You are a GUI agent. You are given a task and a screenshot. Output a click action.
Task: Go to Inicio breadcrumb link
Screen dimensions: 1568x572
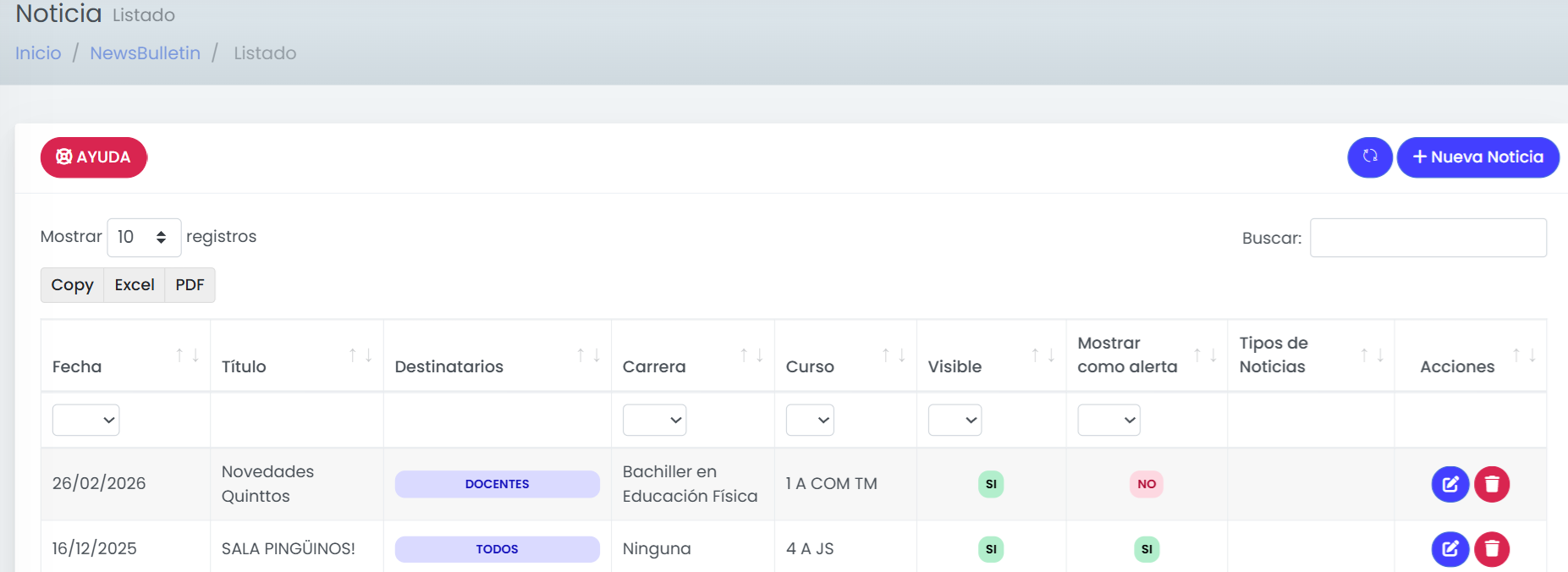[38, 53]
